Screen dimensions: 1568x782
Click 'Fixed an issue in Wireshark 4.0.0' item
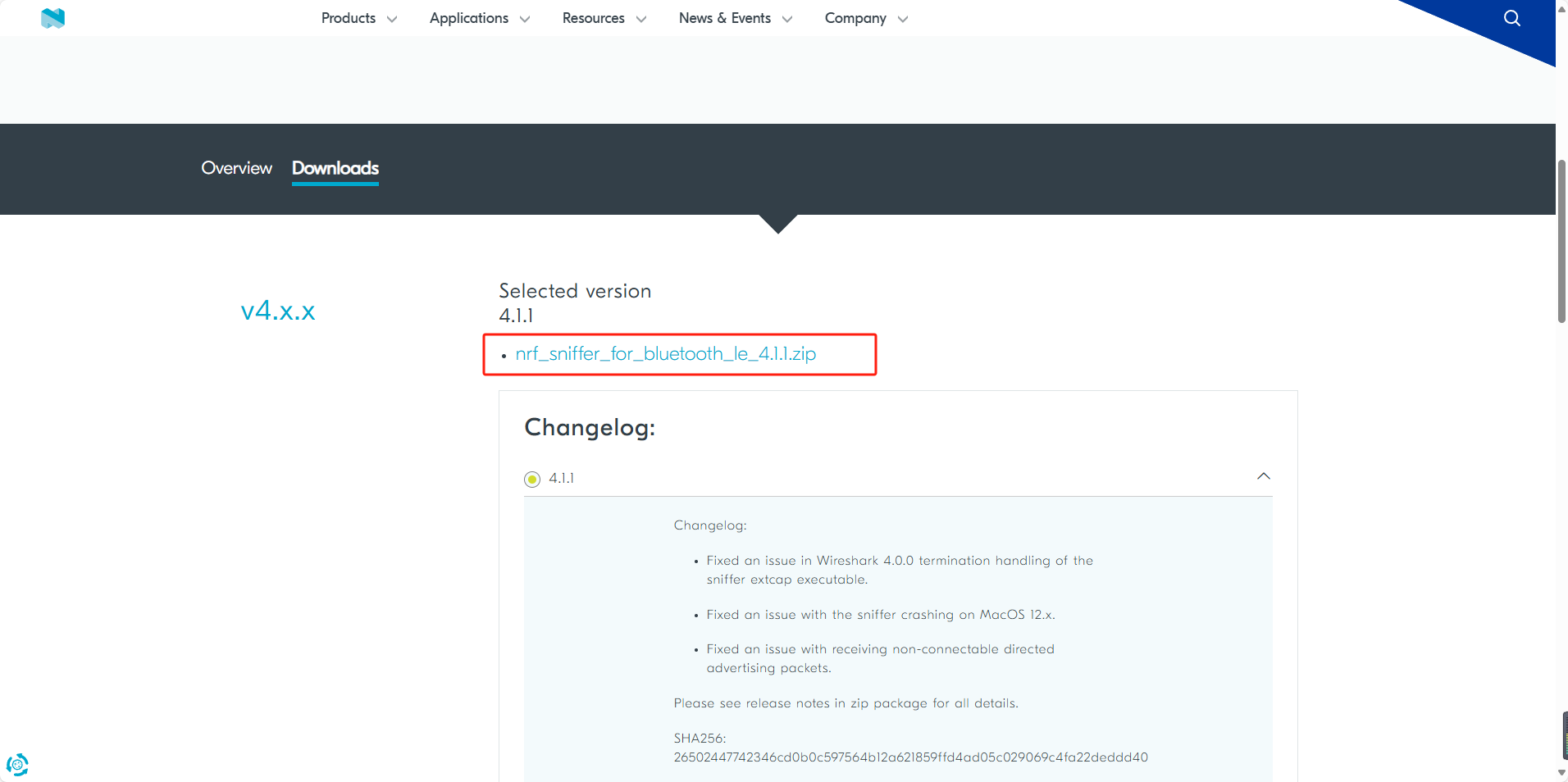pyautogui.click(x=900, y=570)
